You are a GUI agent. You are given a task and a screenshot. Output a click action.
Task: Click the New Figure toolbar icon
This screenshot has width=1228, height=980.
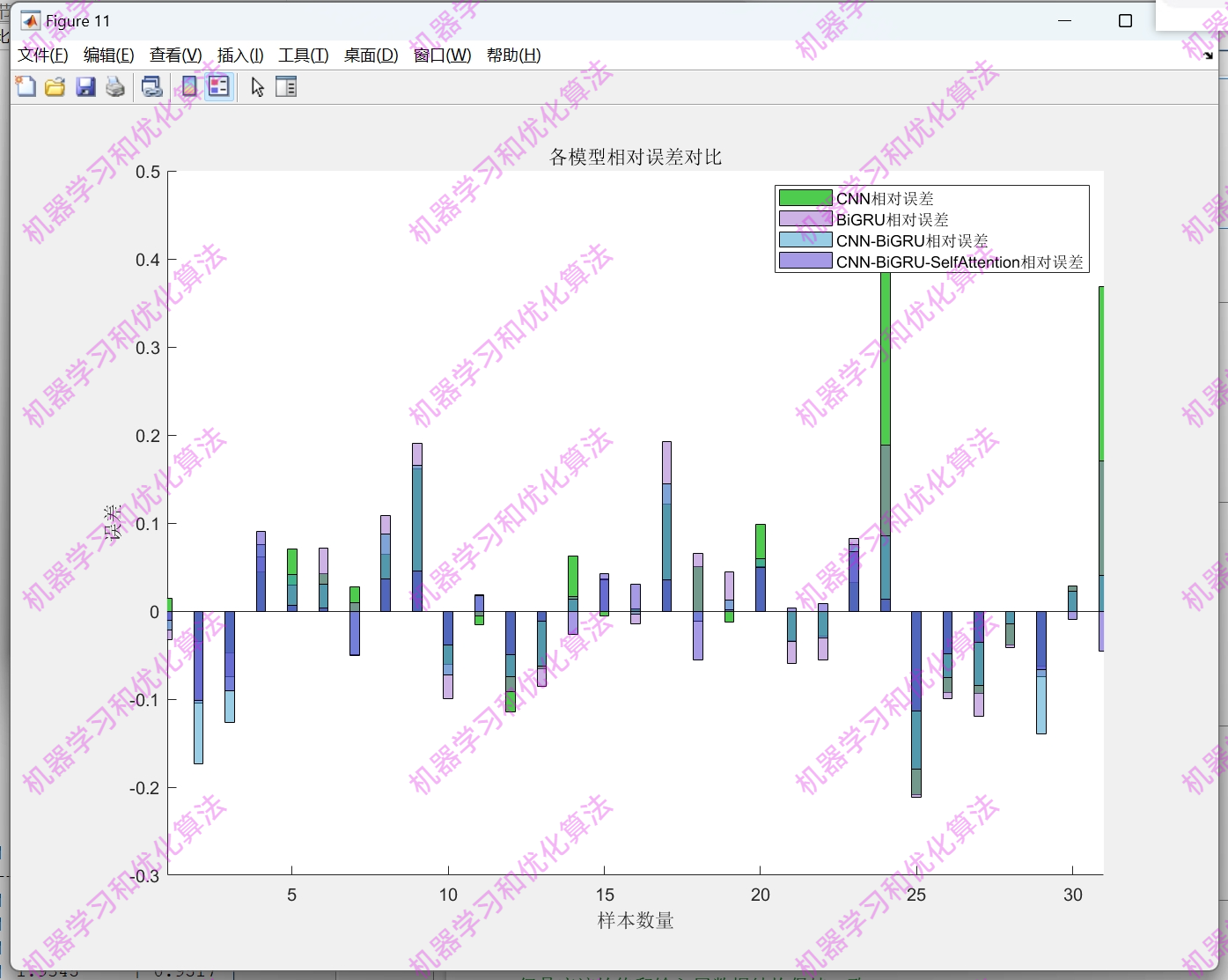tap(26, 86)
